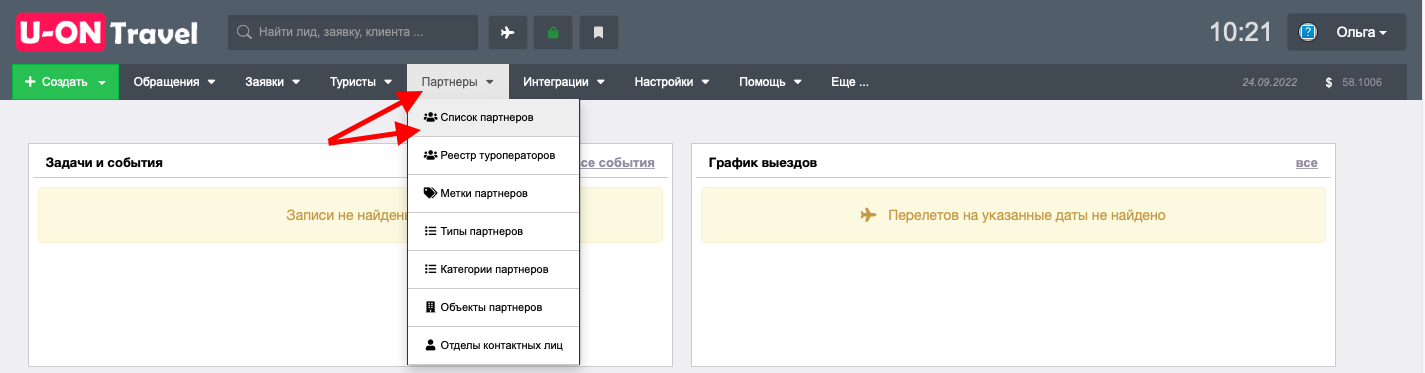Collapse the Партнеры menu
Screen dimensions: 1425x373
tap(458, 82)
